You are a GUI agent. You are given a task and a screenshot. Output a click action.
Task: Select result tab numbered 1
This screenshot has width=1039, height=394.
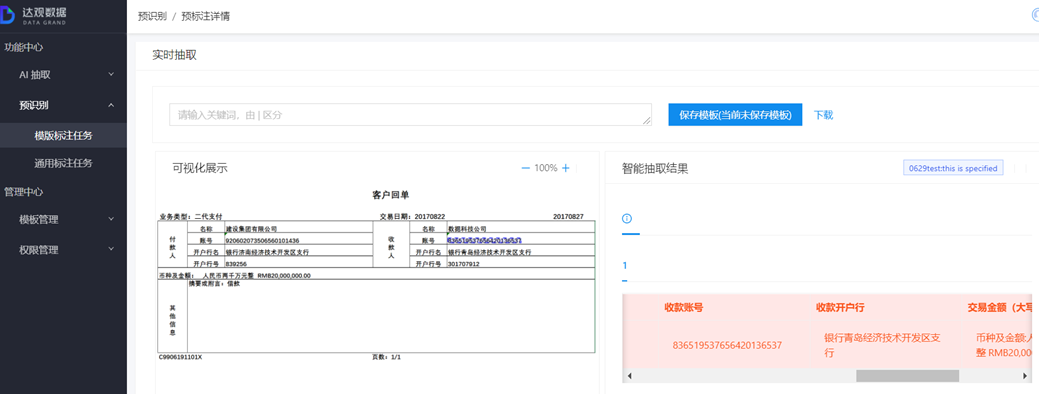pyautogui.click(x=624, y=266)
